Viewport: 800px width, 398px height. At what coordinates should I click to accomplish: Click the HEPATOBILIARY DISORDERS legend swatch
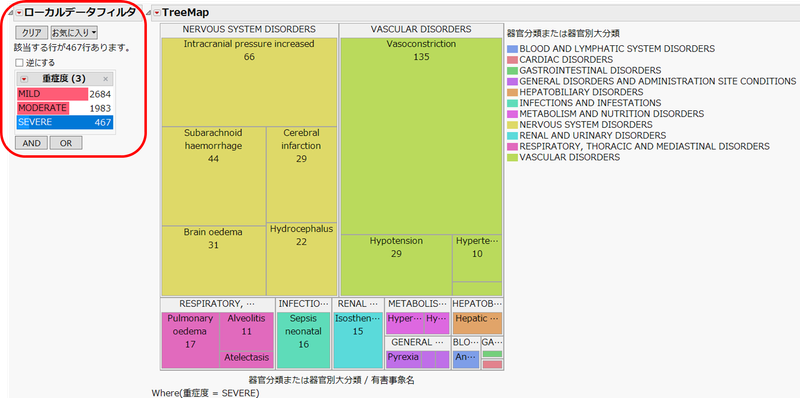pyautogui.click(x=512, y=92)
